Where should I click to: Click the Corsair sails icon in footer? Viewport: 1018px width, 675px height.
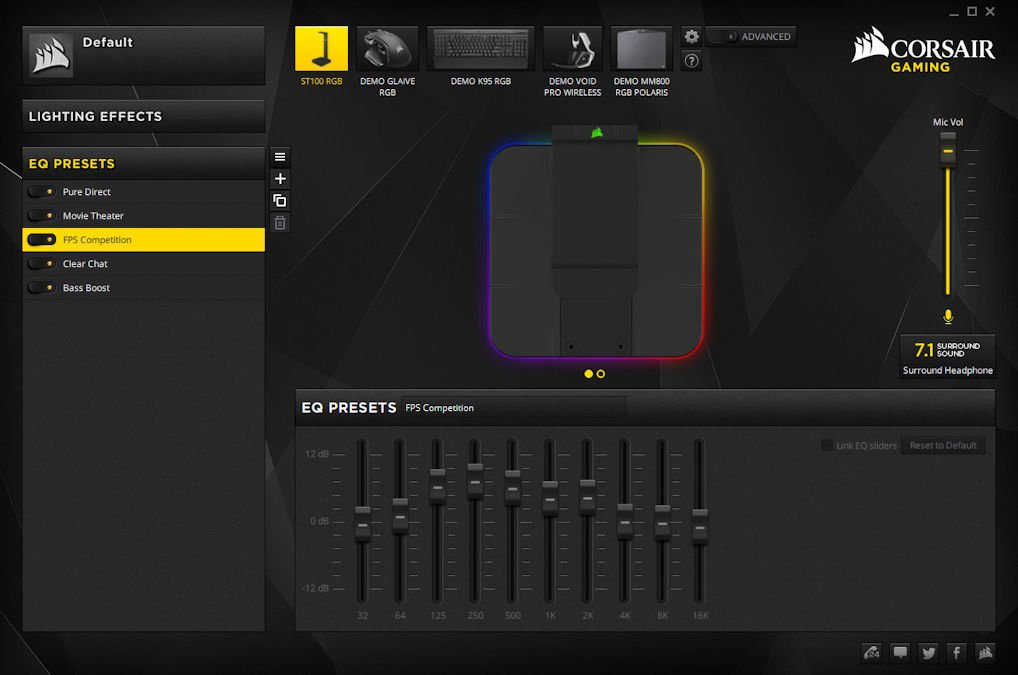(985, 652)
